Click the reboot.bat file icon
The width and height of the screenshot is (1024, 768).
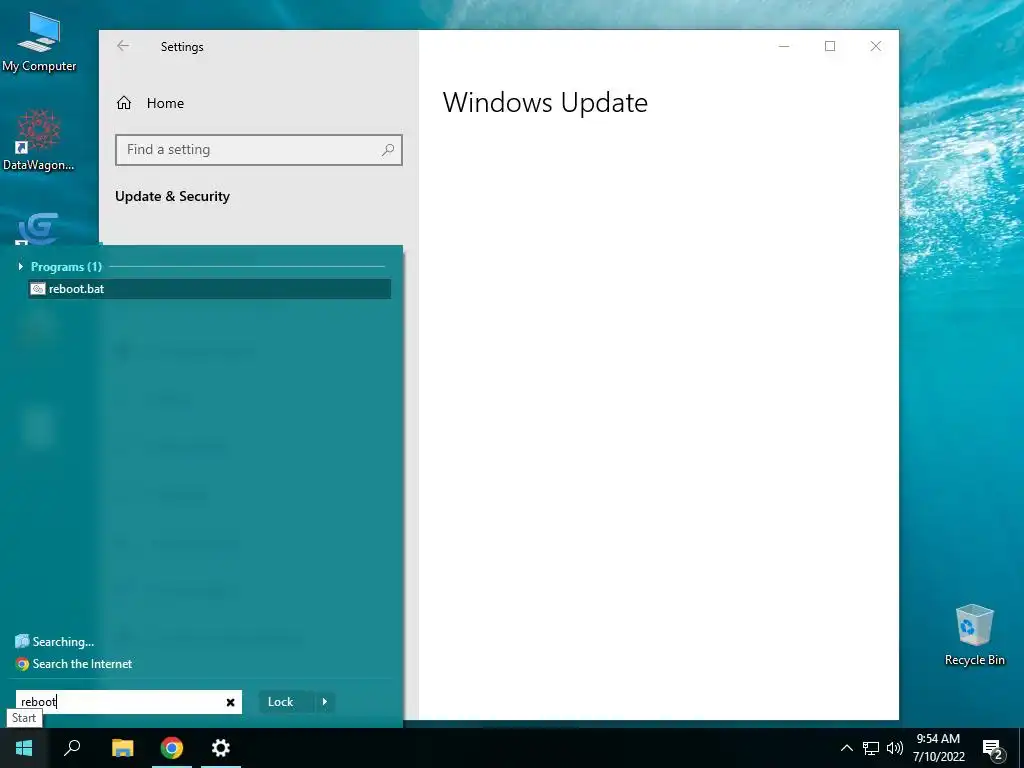tap(38, 289)
